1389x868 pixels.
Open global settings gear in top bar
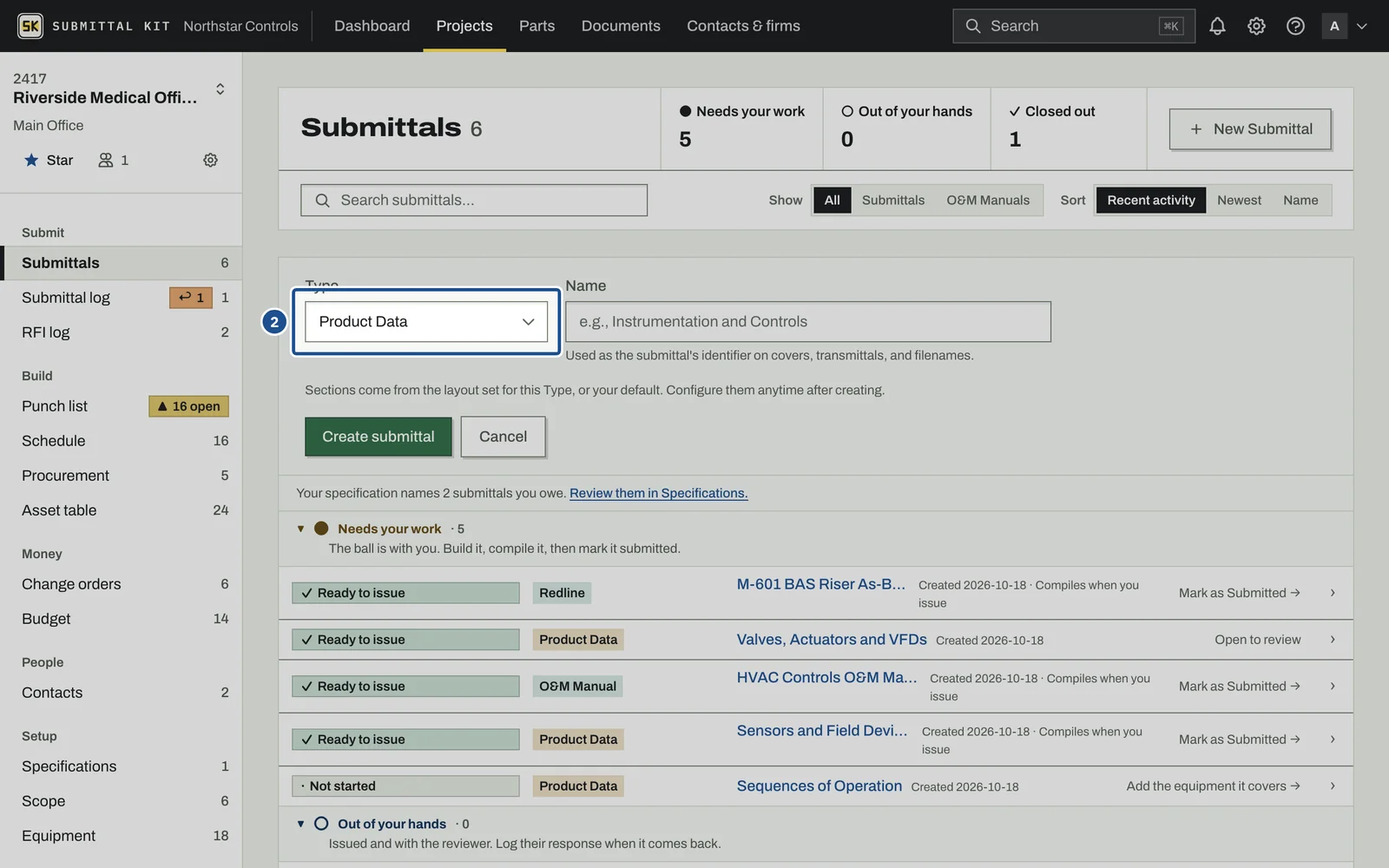1256,26
